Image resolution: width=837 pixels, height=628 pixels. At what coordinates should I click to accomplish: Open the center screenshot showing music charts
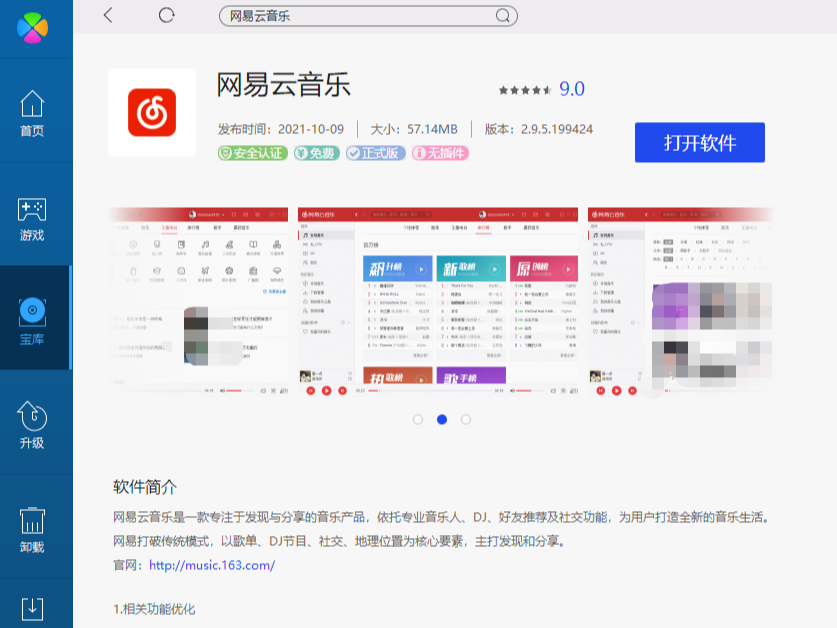click(438, 302)
